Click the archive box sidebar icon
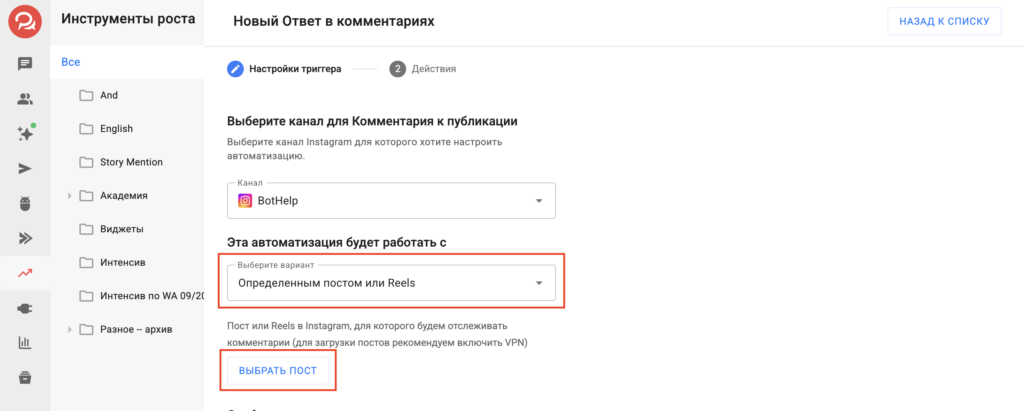The height and width of the screenshot is (411, 1024). tap(25, 377)
